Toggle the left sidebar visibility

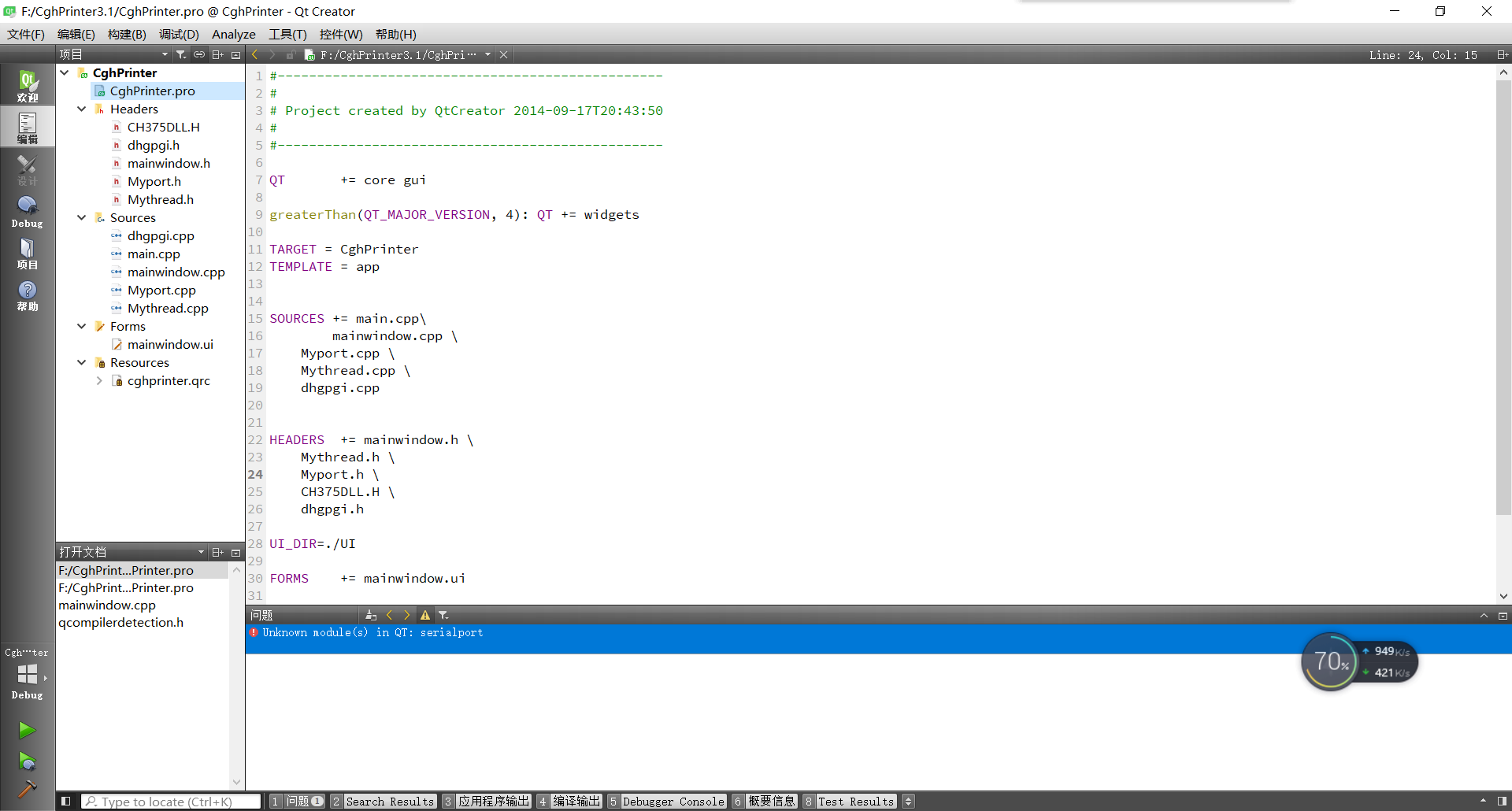coord(66,802)
